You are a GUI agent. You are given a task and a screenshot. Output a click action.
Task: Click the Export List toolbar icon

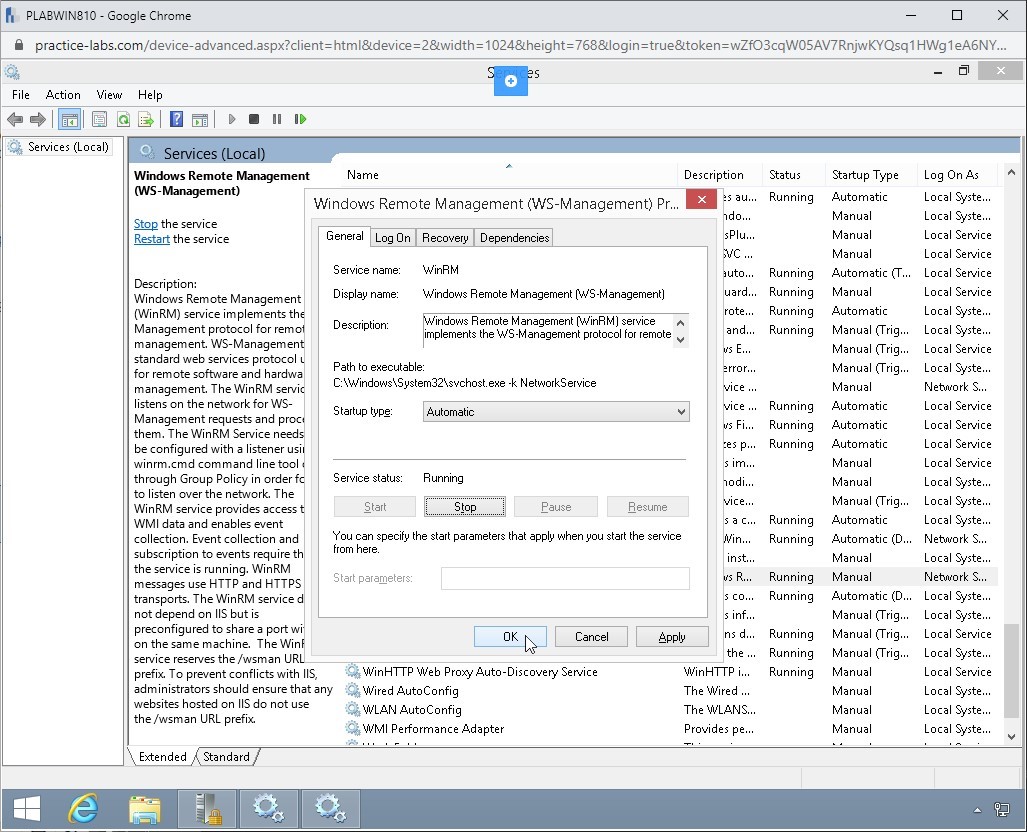[145, 119]
